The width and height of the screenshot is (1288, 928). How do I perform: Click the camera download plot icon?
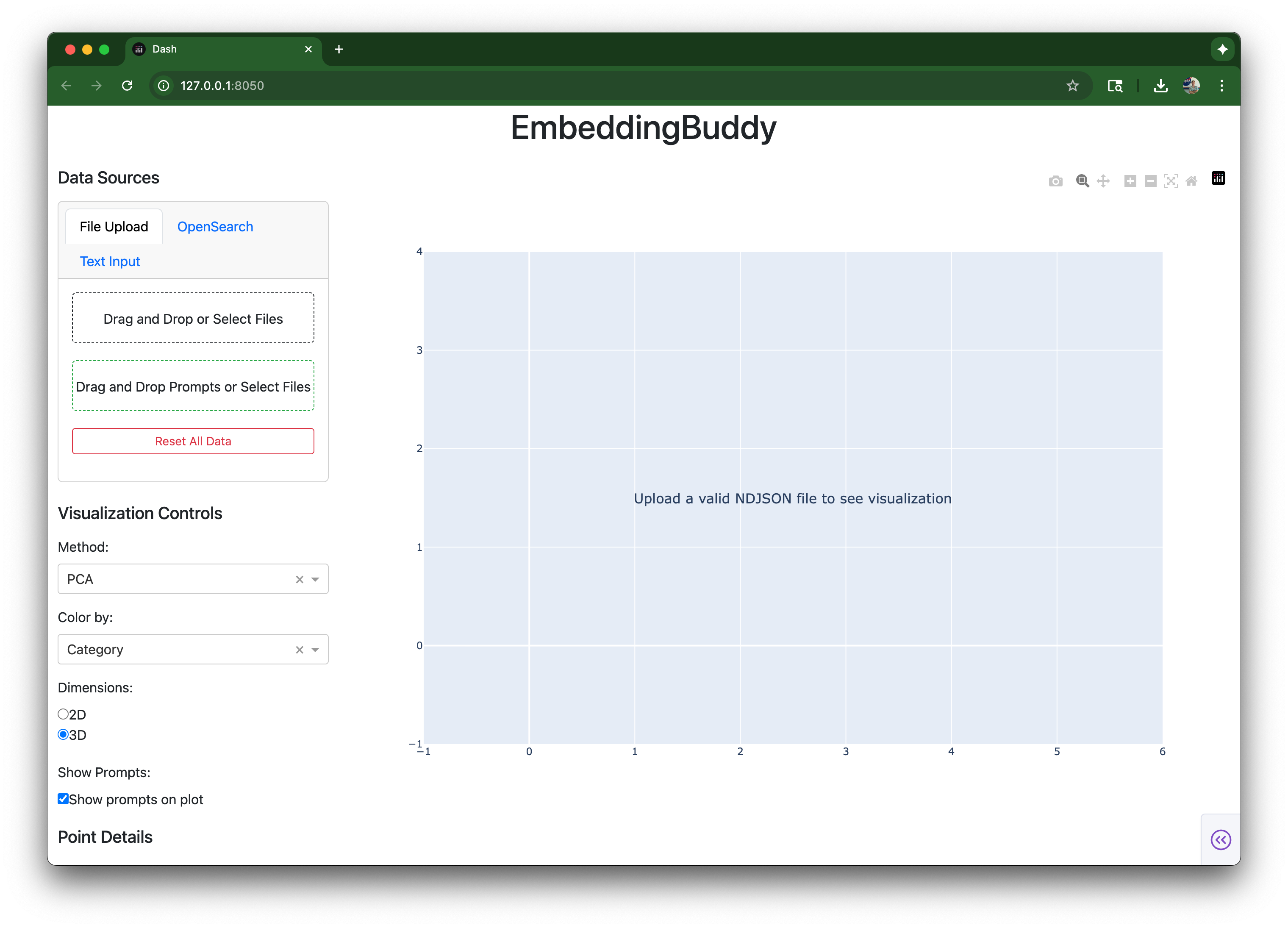click(1055, 181)
